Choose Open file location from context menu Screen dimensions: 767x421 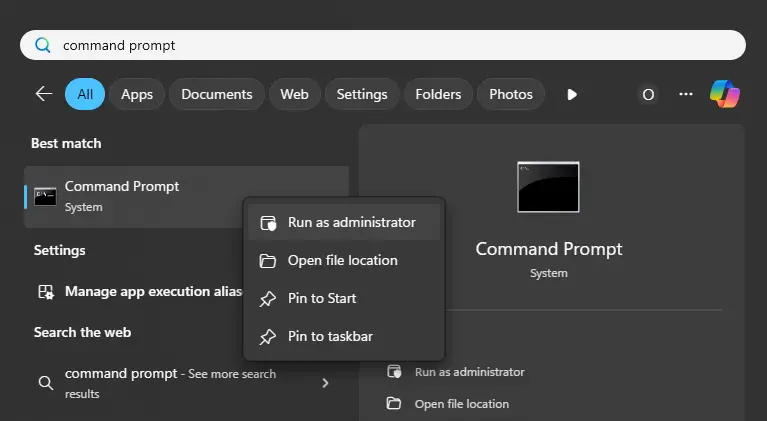pyautogui.click(x=343, y=260)
